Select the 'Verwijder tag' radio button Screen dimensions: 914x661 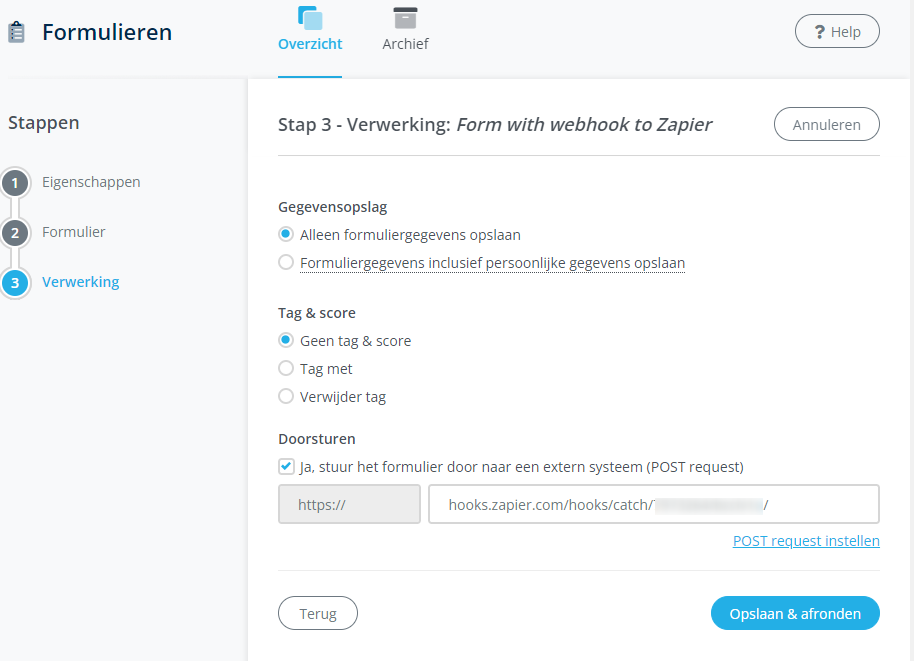point(287,397)
